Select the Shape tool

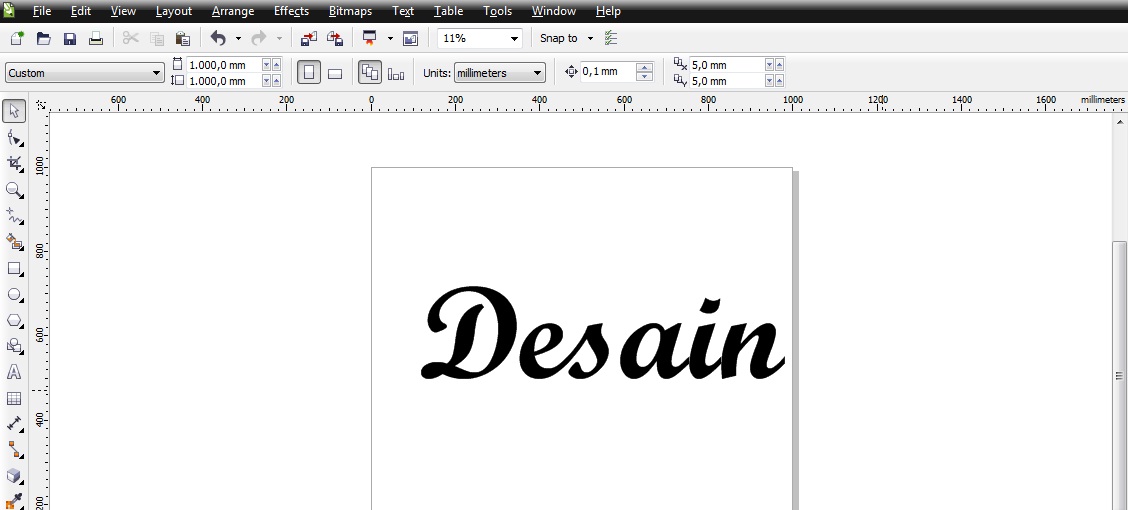pos(14,137)
